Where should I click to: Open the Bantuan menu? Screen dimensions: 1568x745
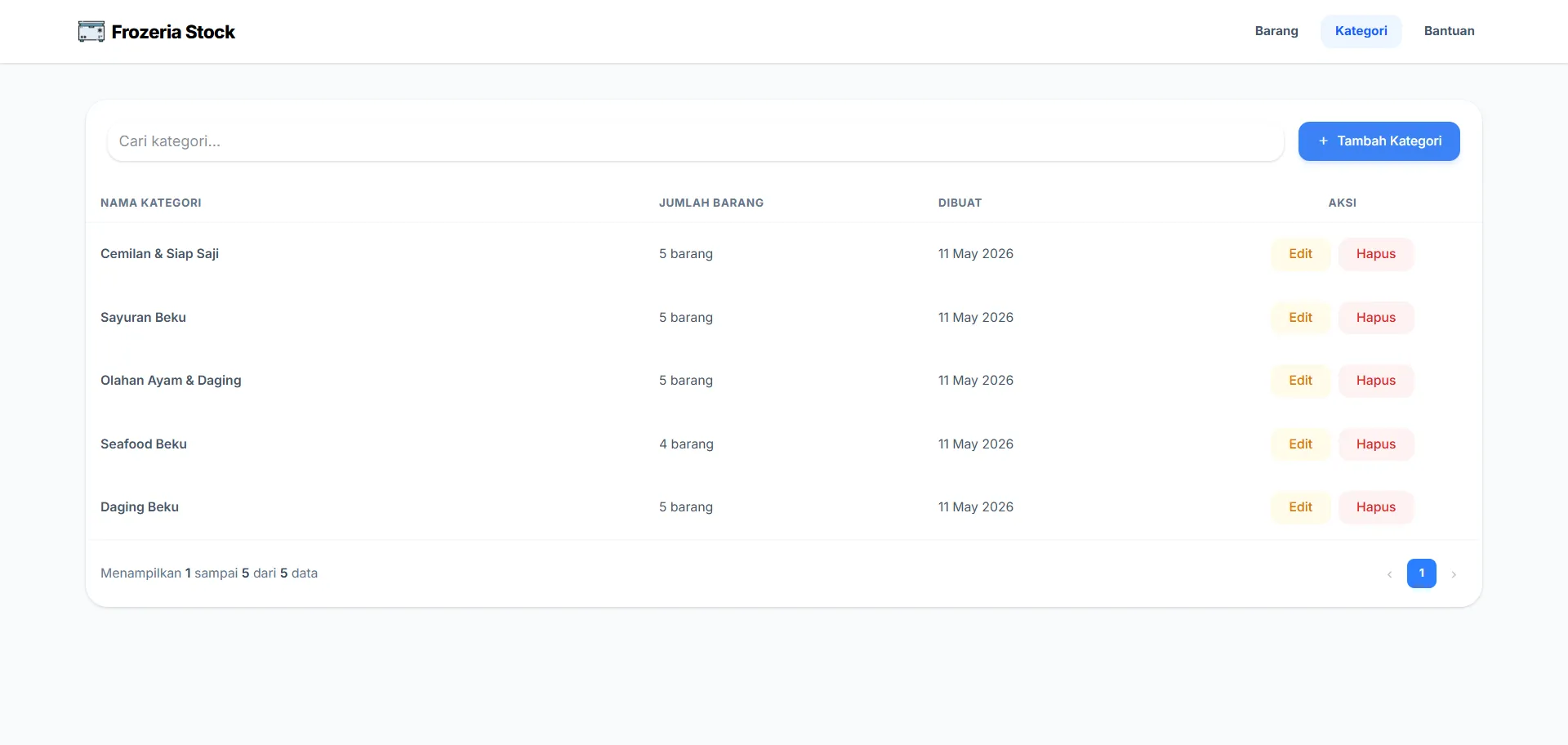[1449, 31]
